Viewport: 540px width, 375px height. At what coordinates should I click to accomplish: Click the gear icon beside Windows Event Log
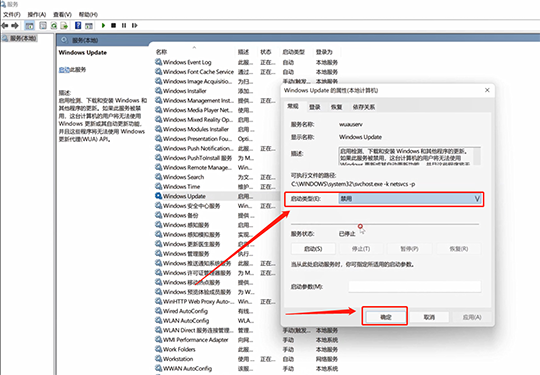(x=158, y=62)
